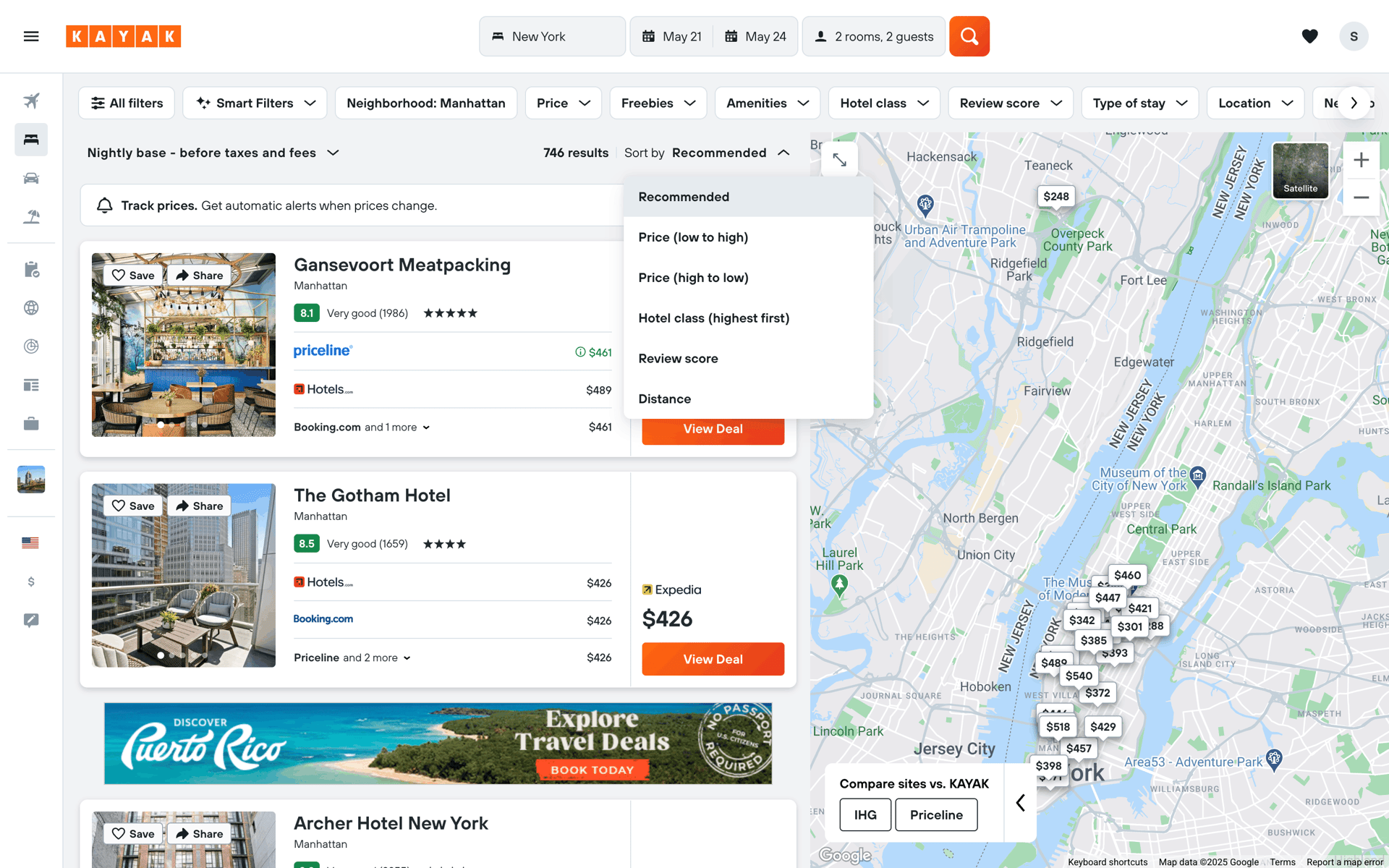Open the US flag region selector
The image size is (1389, 868).
coord(31,542)
